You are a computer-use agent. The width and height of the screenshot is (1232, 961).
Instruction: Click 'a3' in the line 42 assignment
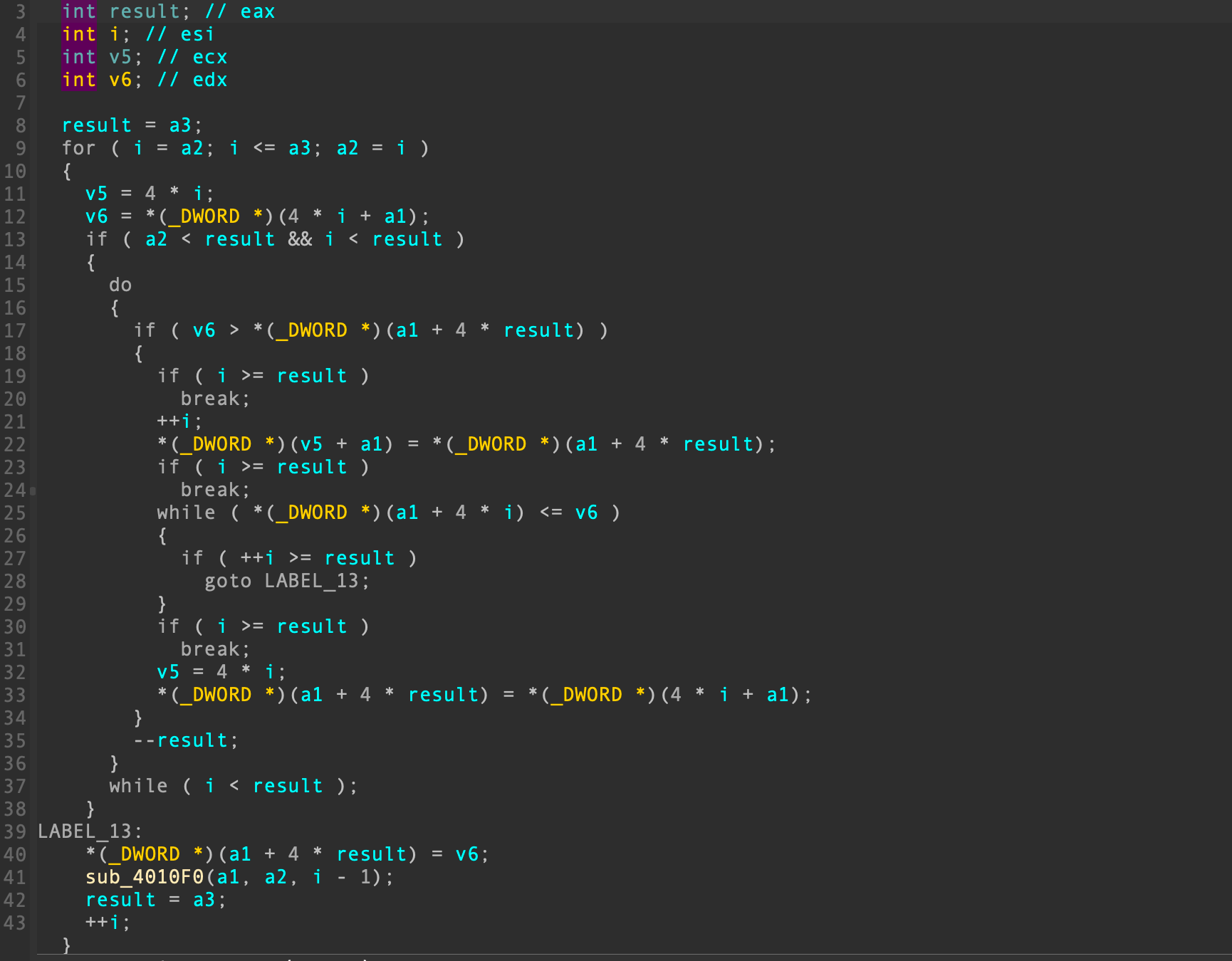pyautogui.click(x=204, y=900)
